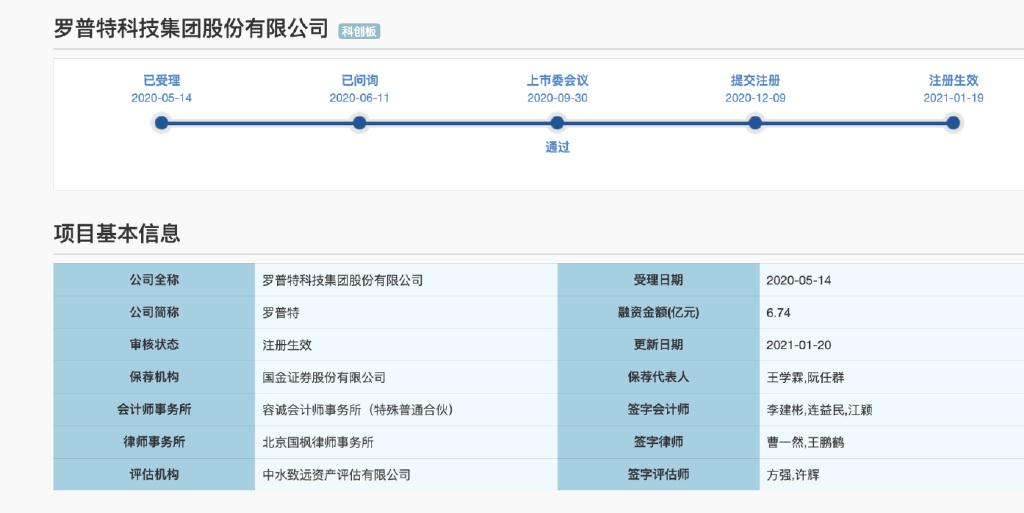Select the 已问询 stage label
1024x513 pixels.
359,80
